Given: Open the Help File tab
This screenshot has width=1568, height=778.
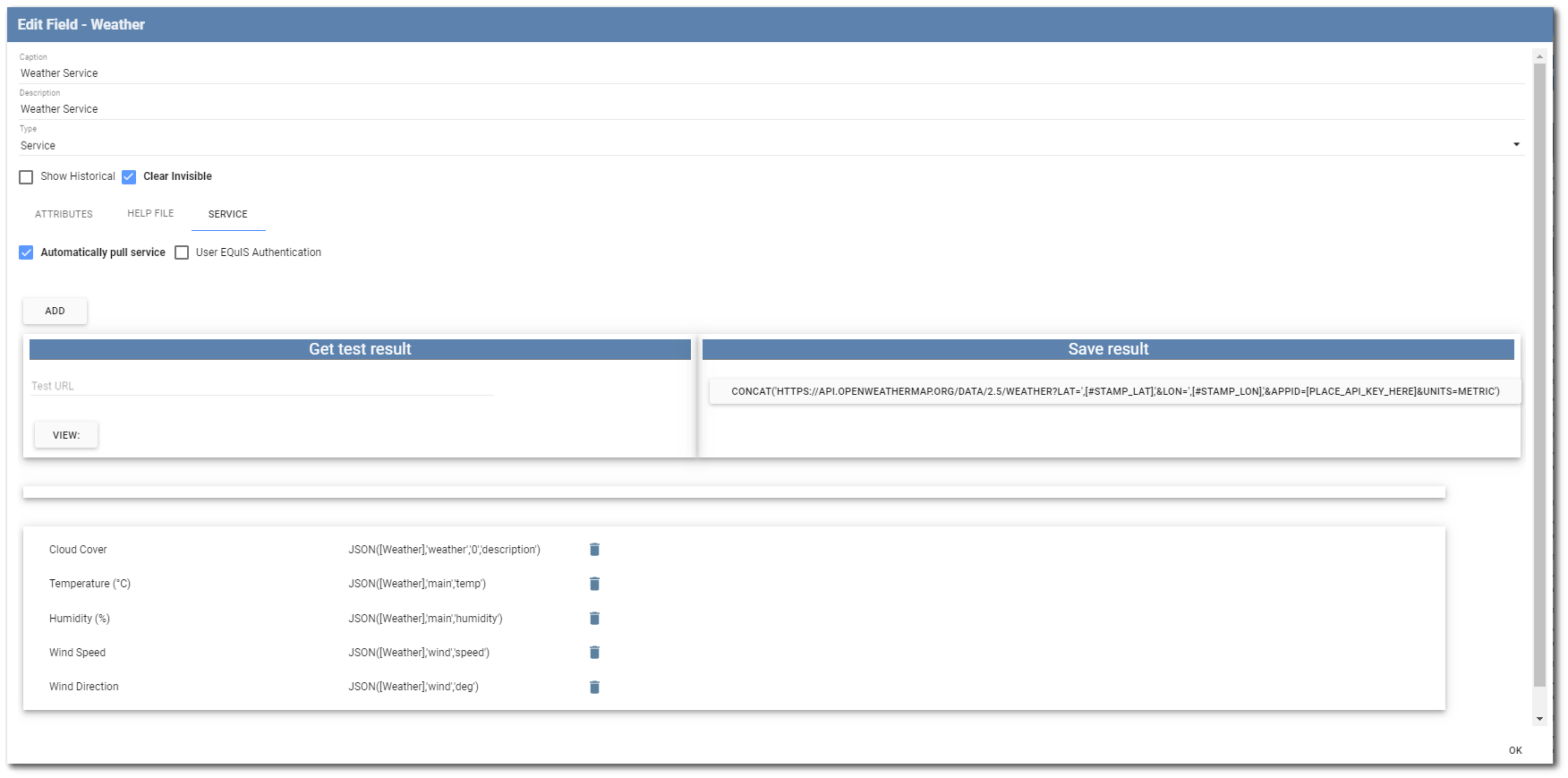Looking at the screenshot, I should [x=150, y=214].
